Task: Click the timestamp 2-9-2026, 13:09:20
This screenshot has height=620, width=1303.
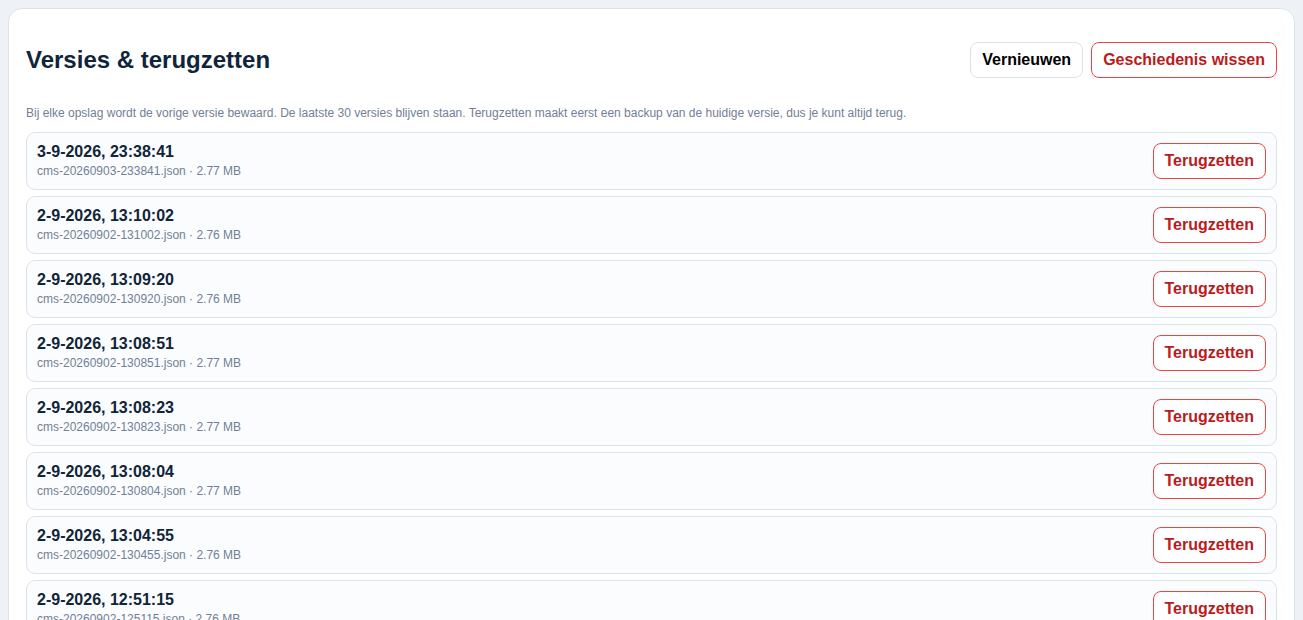Action: pos(105,280)
